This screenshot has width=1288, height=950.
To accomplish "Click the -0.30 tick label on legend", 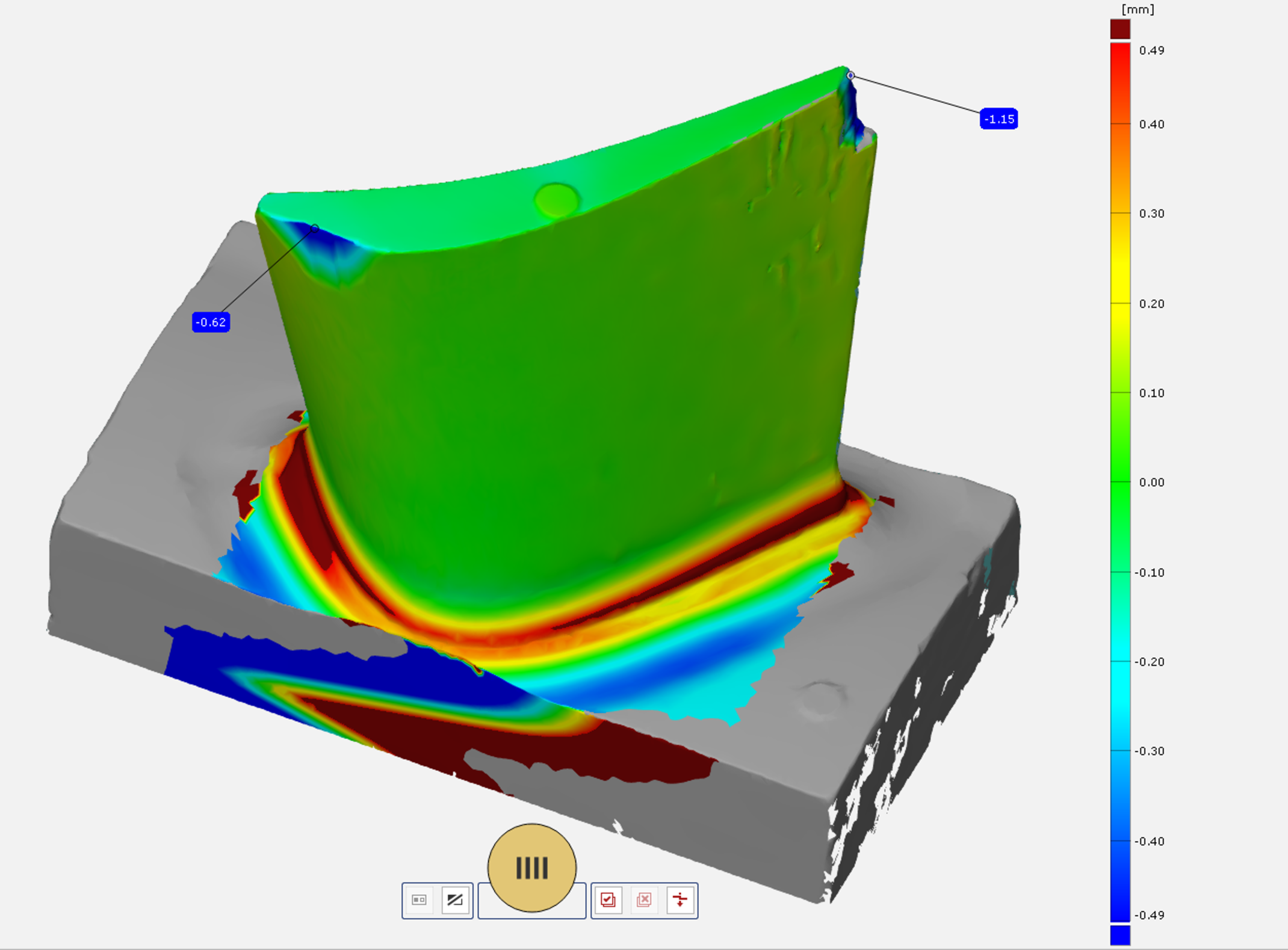I will tap(1150, 751).
